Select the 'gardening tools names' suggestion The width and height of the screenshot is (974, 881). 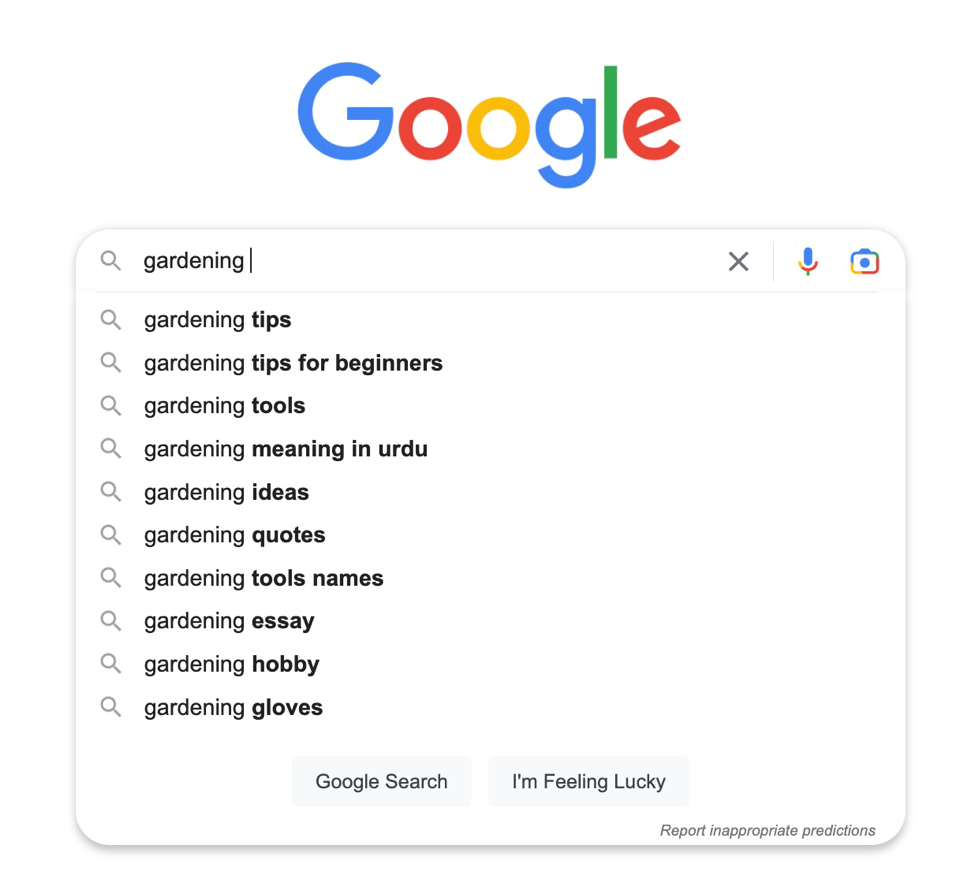[x=265, y=578]
